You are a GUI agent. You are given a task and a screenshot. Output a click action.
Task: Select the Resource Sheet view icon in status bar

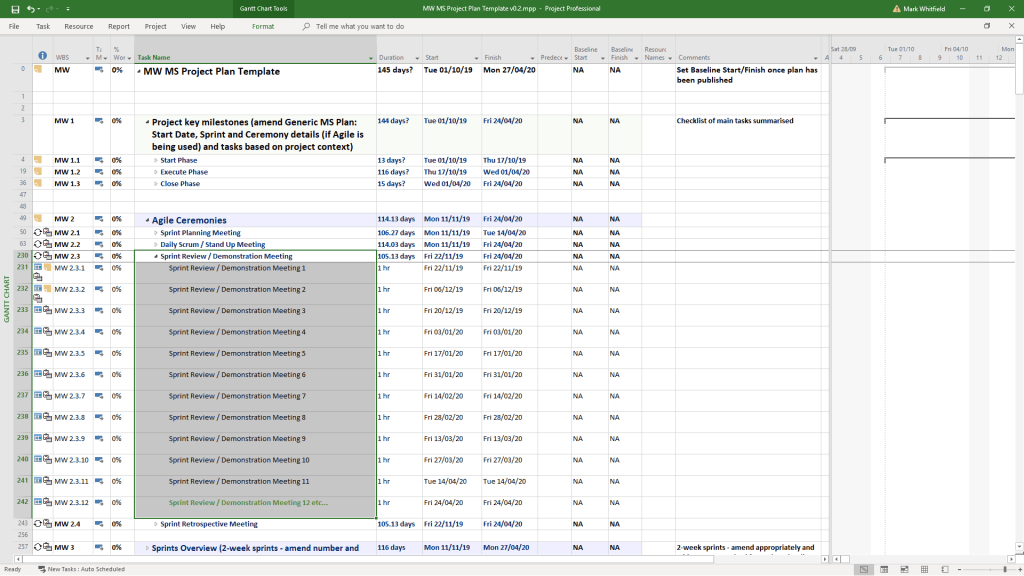pyautogui.click(x=924, y=569)
